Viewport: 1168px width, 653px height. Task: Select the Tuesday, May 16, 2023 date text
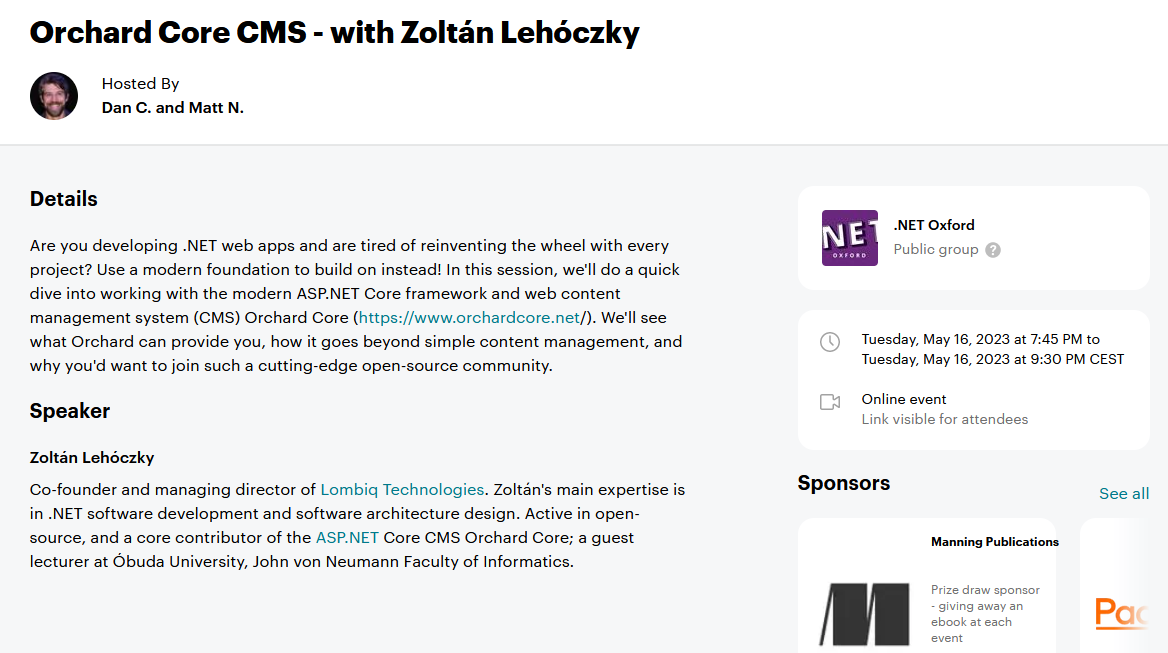[x=992, y=349]
